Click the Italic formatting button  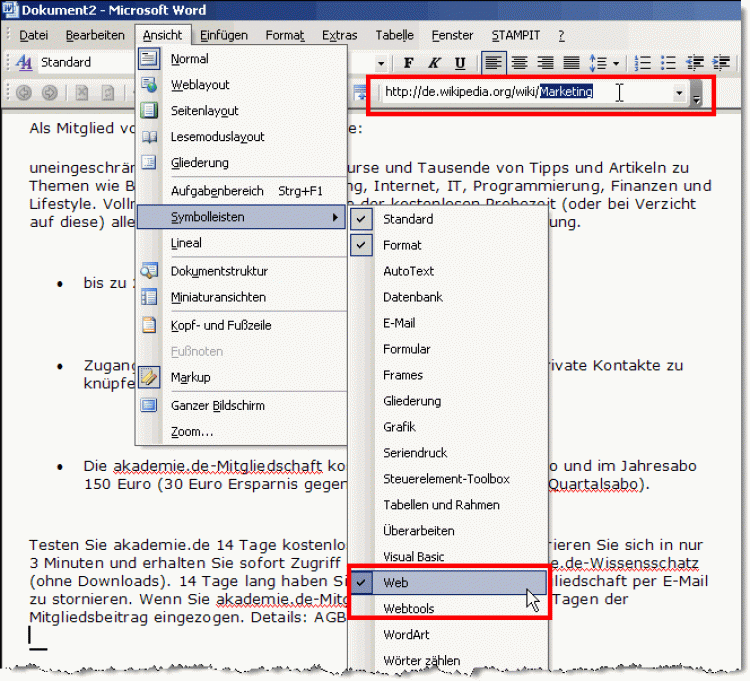[434, 63]
